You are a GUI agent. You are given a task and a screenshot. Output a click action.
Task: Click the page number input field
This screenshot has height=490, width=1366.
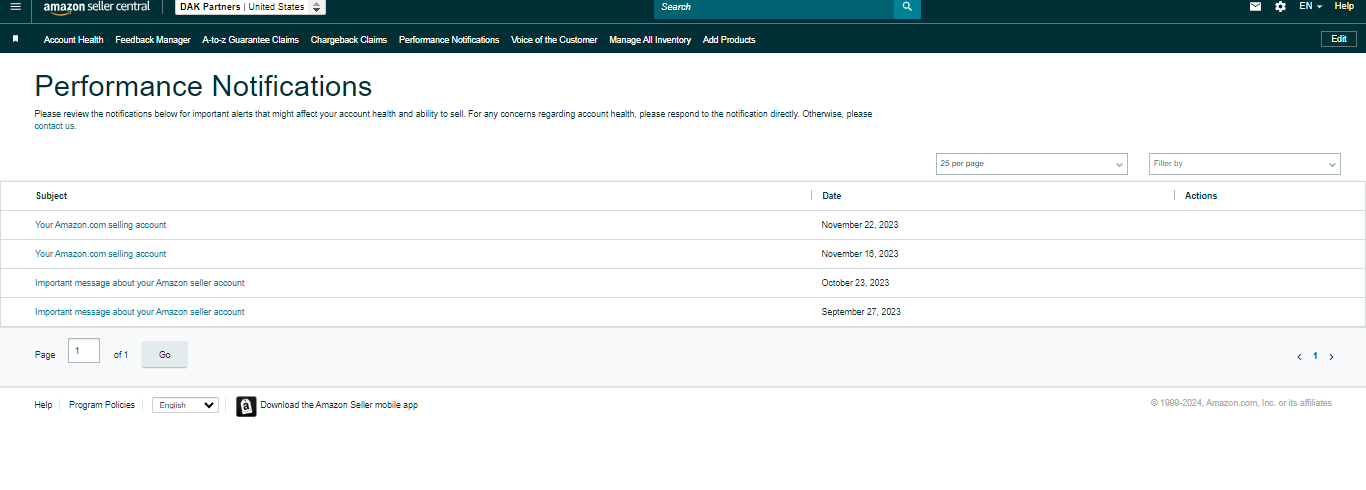(x=84, y=350)
